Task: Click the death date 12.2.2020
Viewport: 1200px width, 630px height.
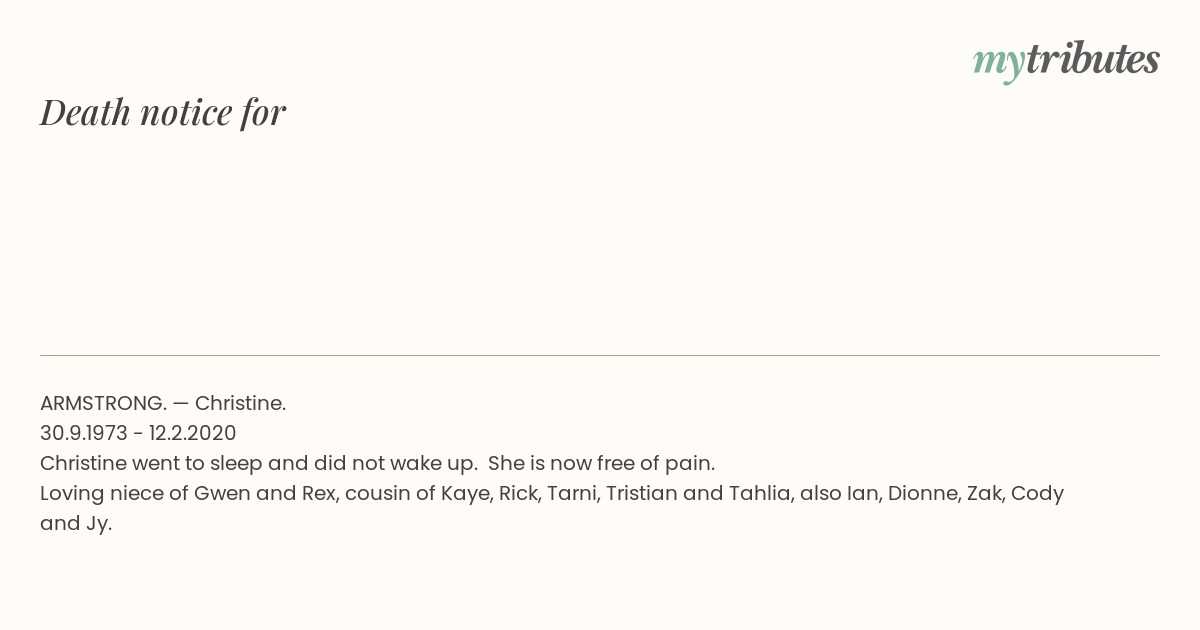Action: pos(193,433)
